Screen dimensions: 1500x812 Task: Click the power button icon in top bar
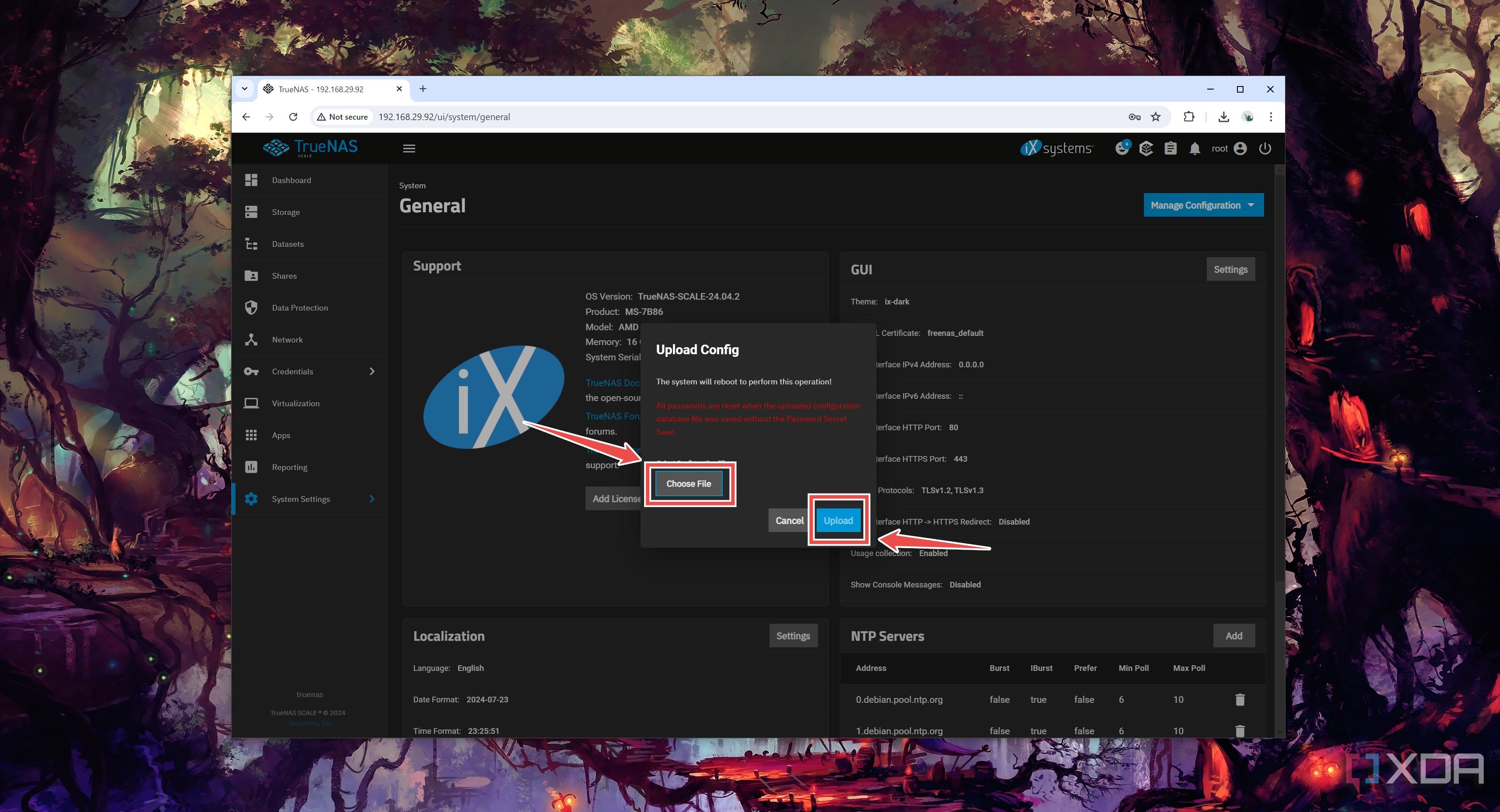point(1265,149)
